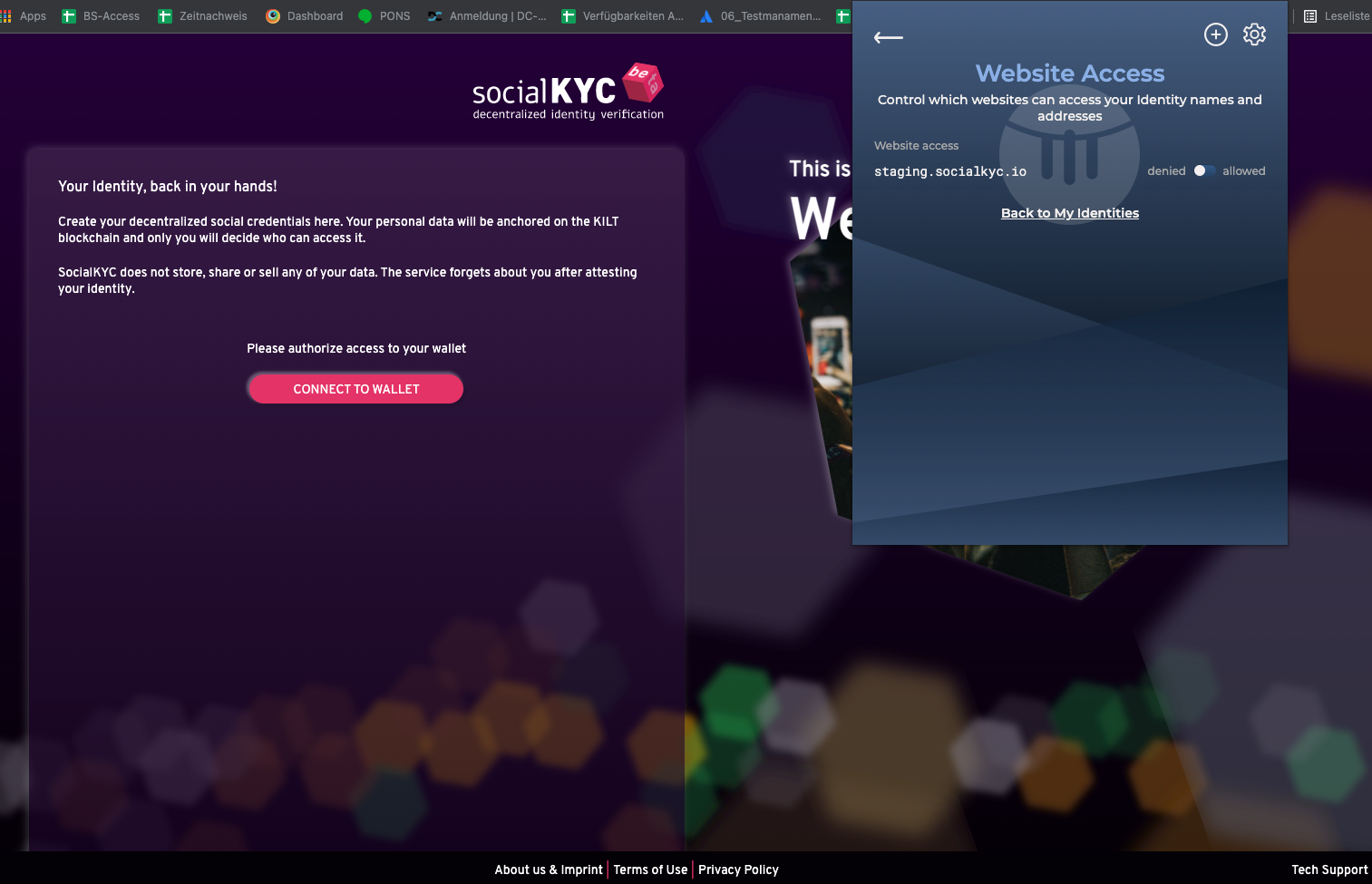
Task: Open wallet settings via the gear icon
Action: pyautogui.click(x=1254, y=34)
